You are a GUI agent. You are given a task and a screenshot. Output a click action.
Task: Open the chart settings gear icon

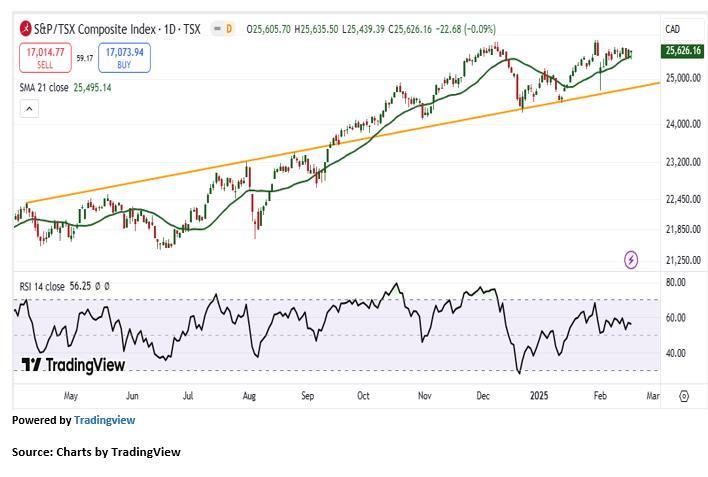pos(684,396)
